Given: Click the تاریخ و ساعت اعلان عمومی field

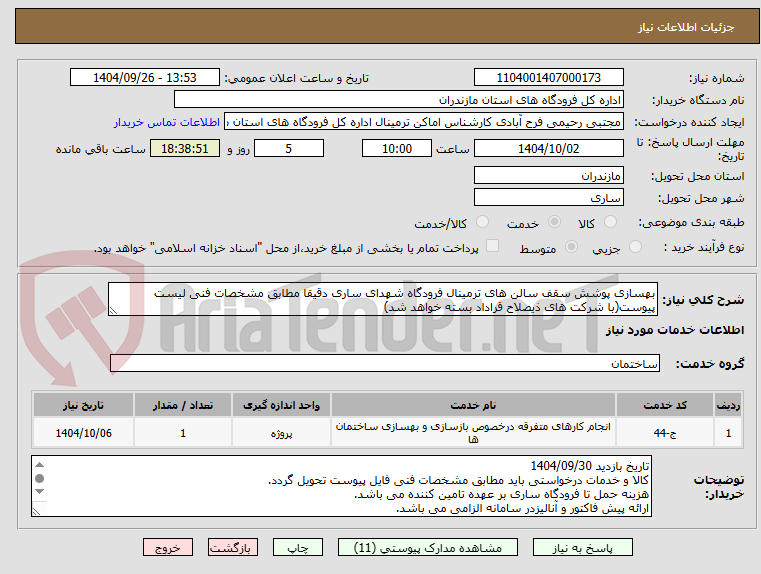Looking at the screenshot, I should click(x=145, y=78).
